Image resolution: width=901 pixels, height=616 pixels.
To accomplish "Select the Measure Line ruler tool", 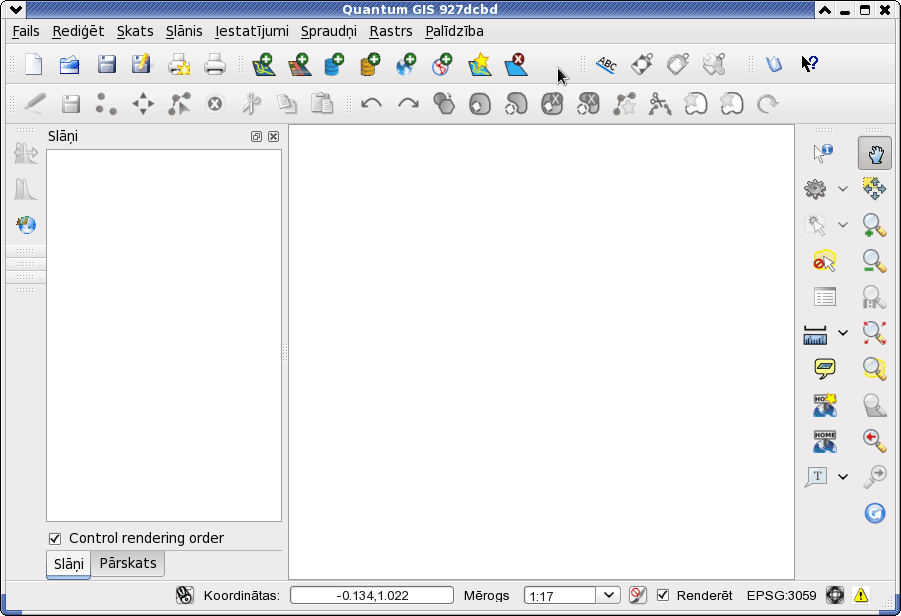I will (815, 334).
